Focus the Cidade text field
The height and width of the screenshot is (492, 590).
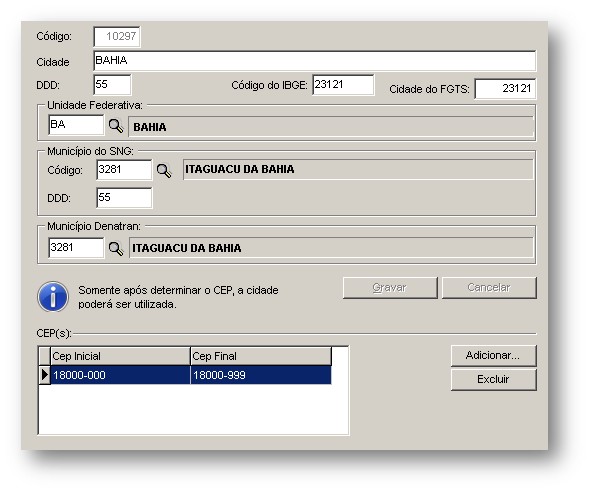pyautogui.click(x=315, y=61)
